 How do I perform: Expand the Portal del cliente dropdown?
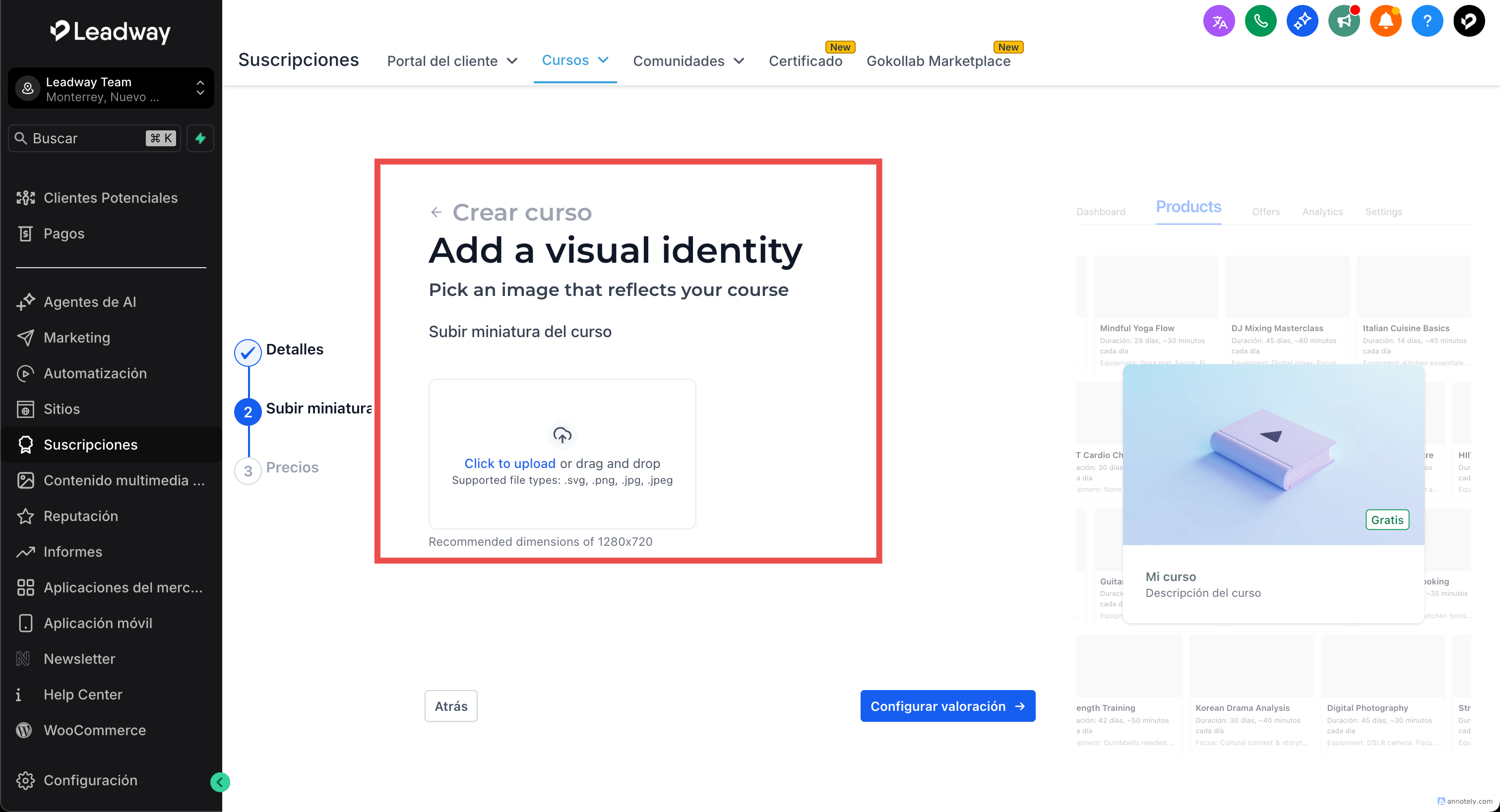(x=452, y=61)
